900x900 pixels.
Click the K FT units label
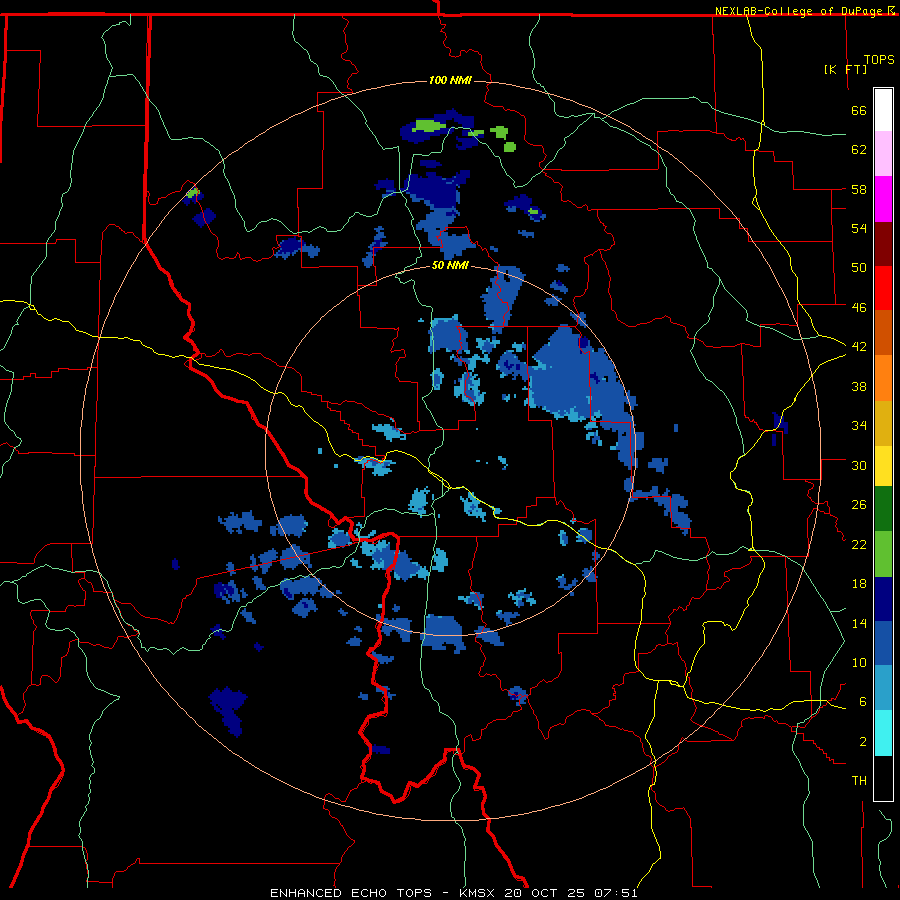[x=845, y=69]
